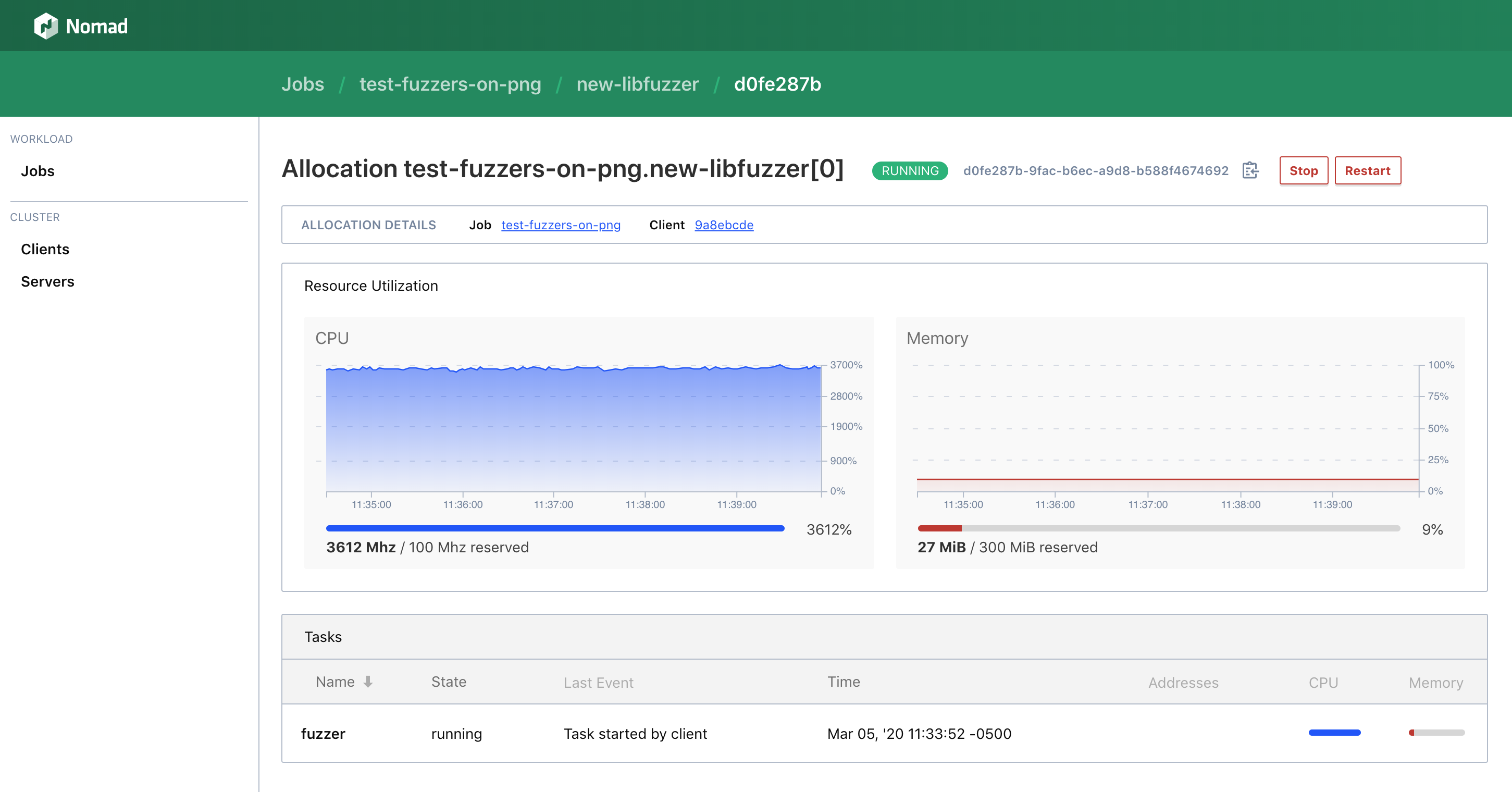Click the Jobs sidebar menu item
The image size is (1512, 792).
38,170
